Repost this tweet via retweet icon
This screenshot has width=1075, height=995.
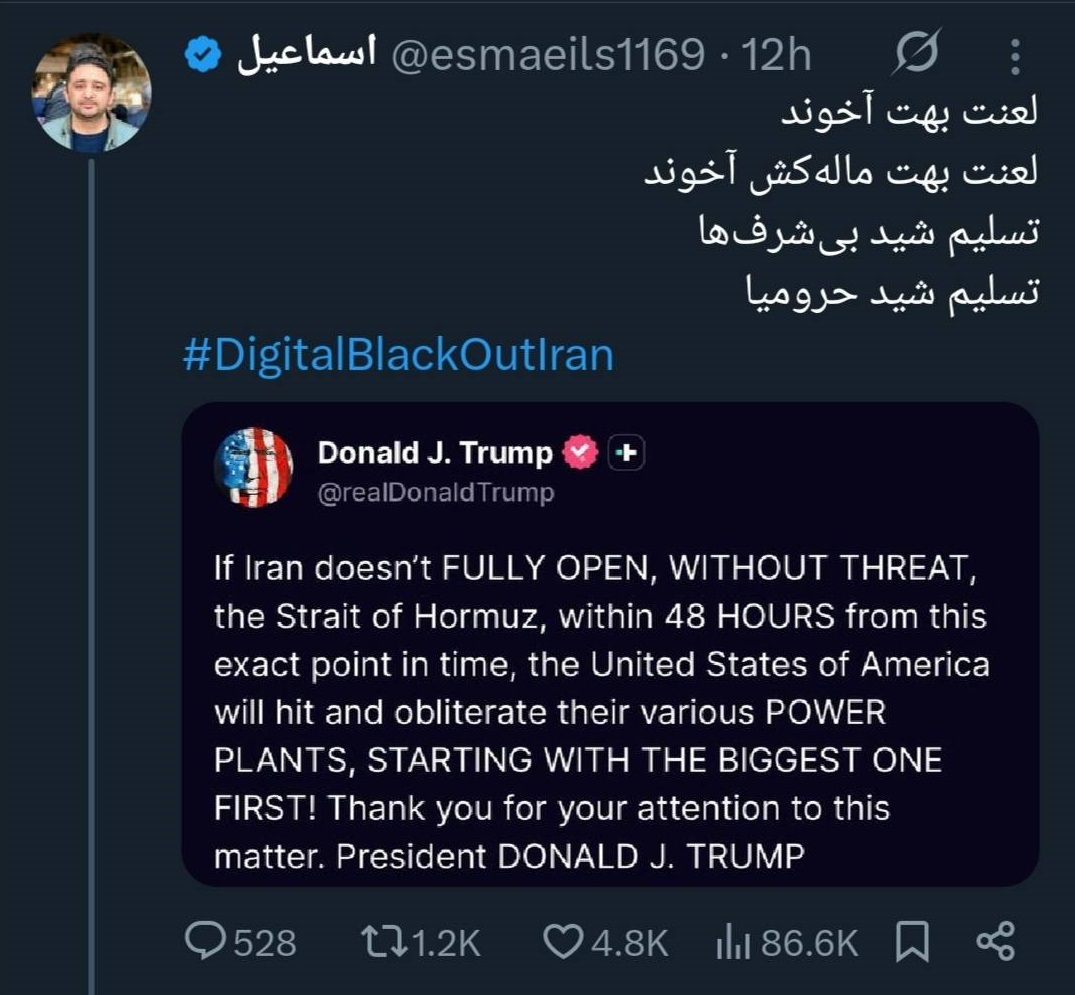pyautogui.click(x=385, y=941)
